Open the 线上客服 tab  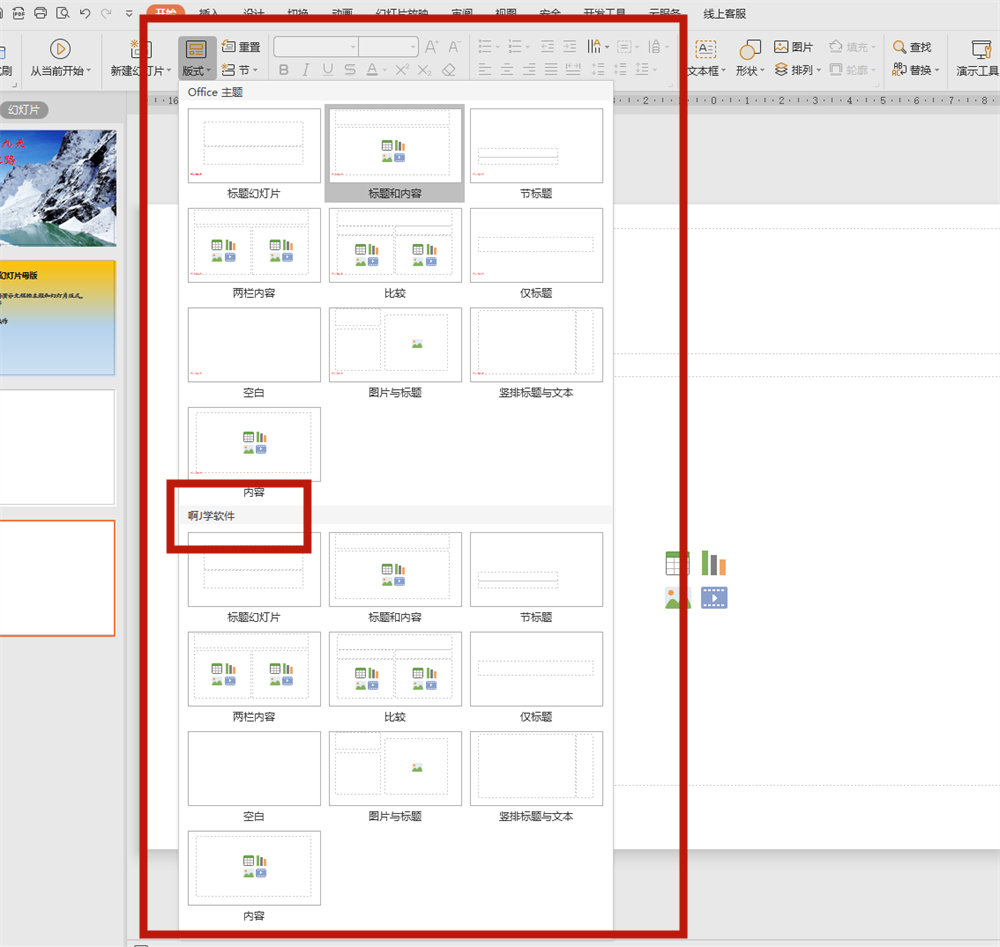click(x=724, y=13)
